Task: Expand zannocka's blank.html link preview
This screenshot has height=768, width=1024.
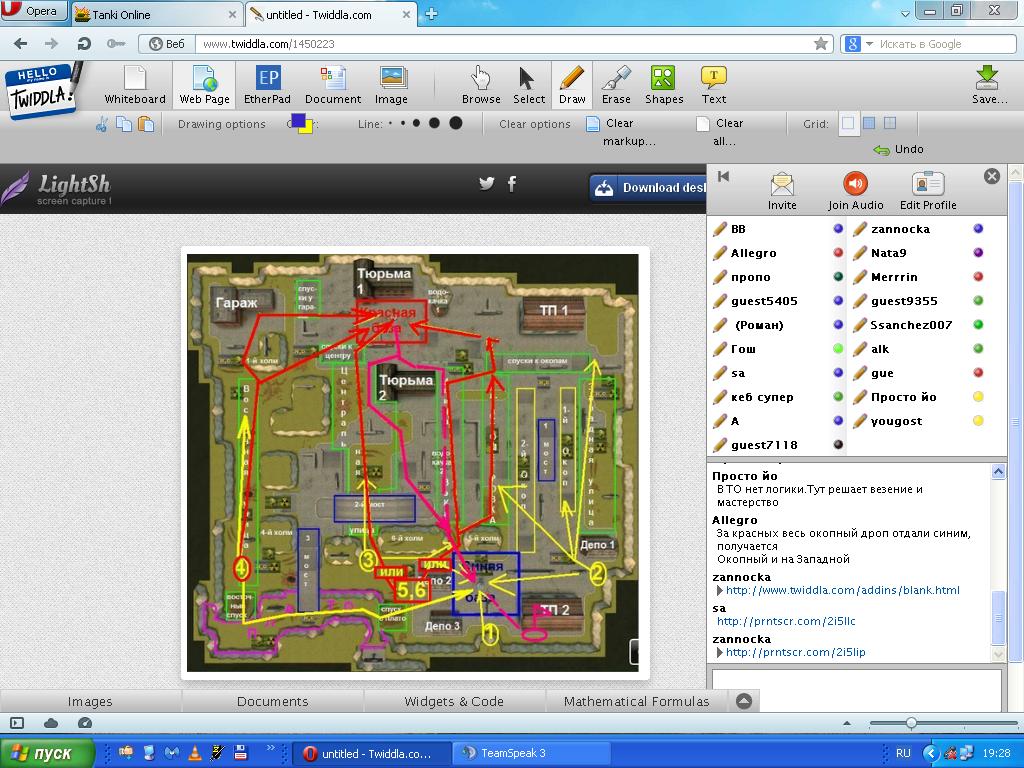Action: point(719,591)
